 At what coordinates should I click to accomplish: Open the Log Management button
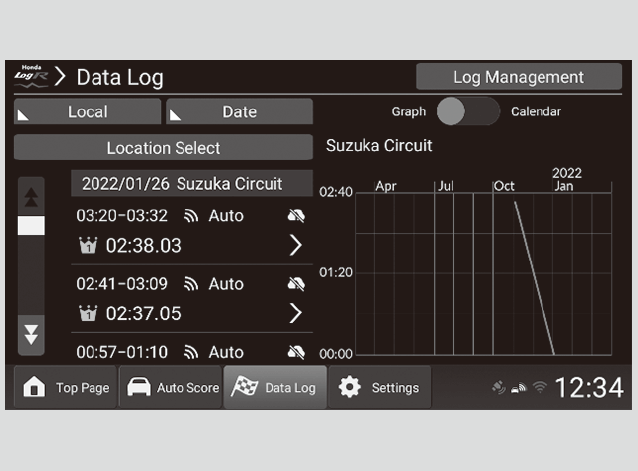pyautogui.click(x=518, y=77)
